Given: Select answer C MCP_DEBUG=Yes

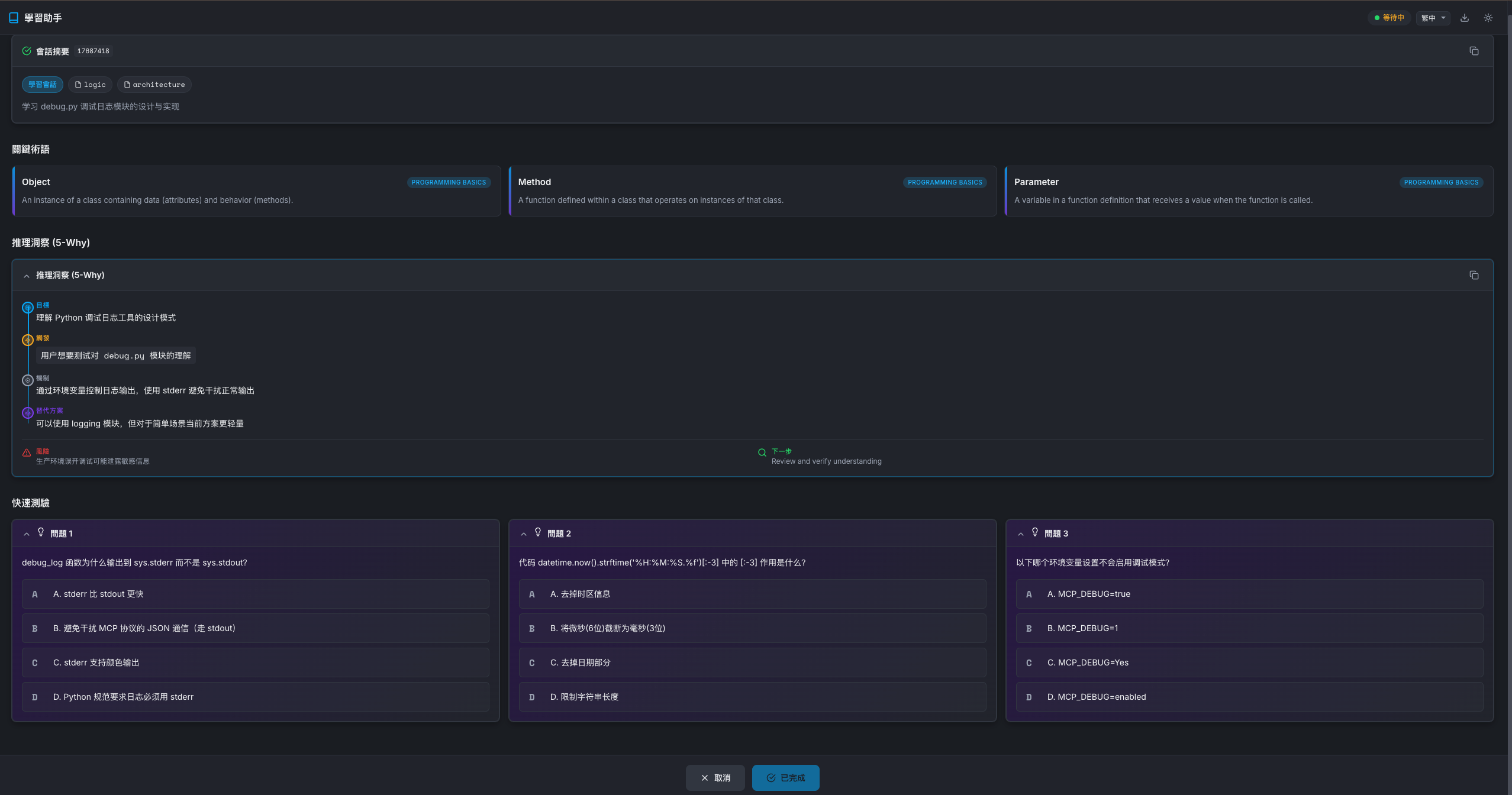Looking at the screenshot, I should coord(1250,662).
